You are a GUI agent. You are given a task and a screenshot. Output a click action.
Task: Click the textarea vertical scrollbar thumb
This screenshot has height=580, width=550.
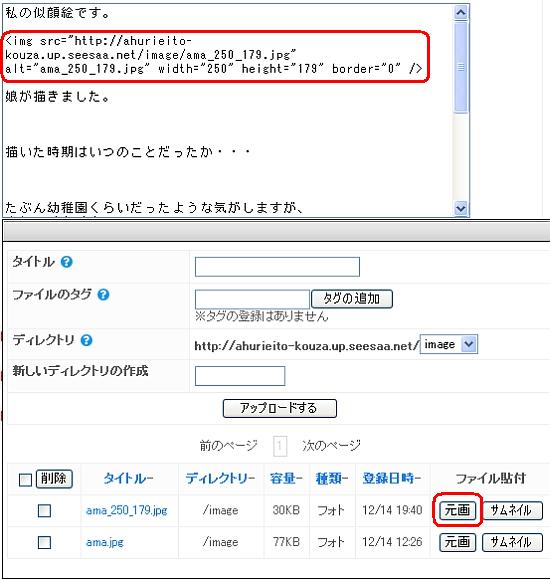pos(460,67)
